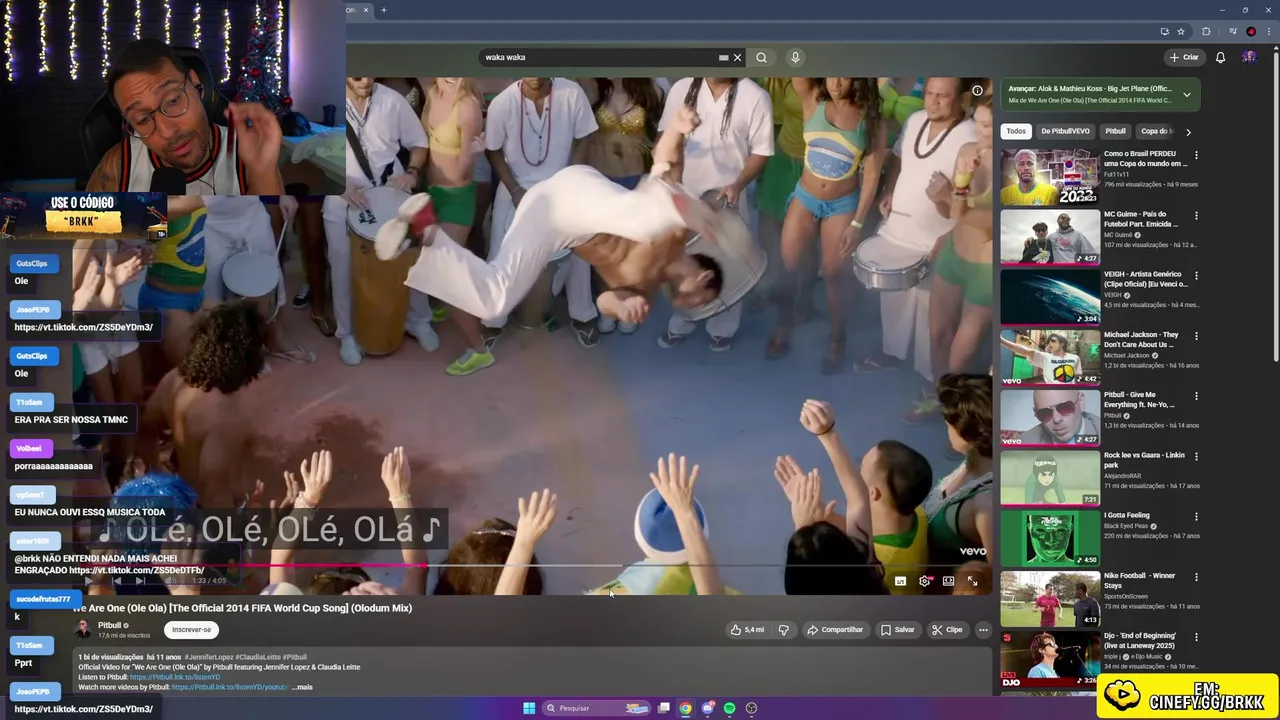Clear the search box with the X

tap(738, 57)
